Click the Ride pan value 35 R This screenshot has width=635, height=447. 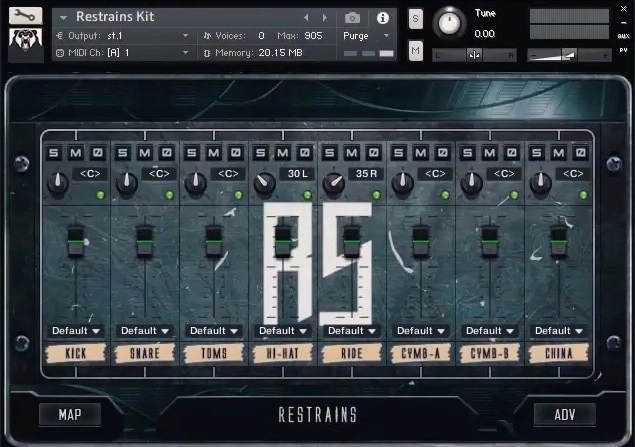[x=366, y=174]
